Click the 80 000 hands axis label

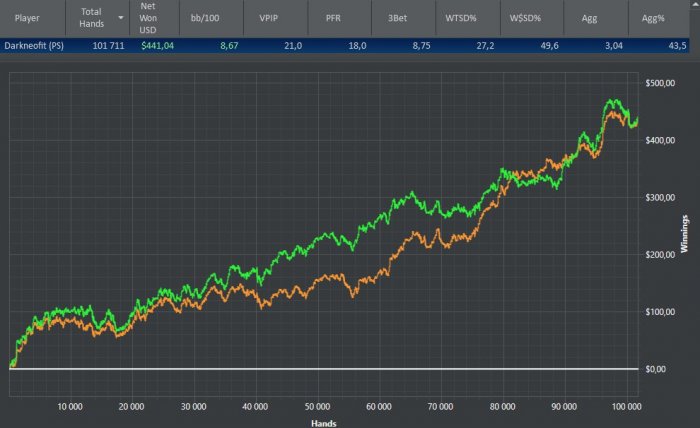502,407
